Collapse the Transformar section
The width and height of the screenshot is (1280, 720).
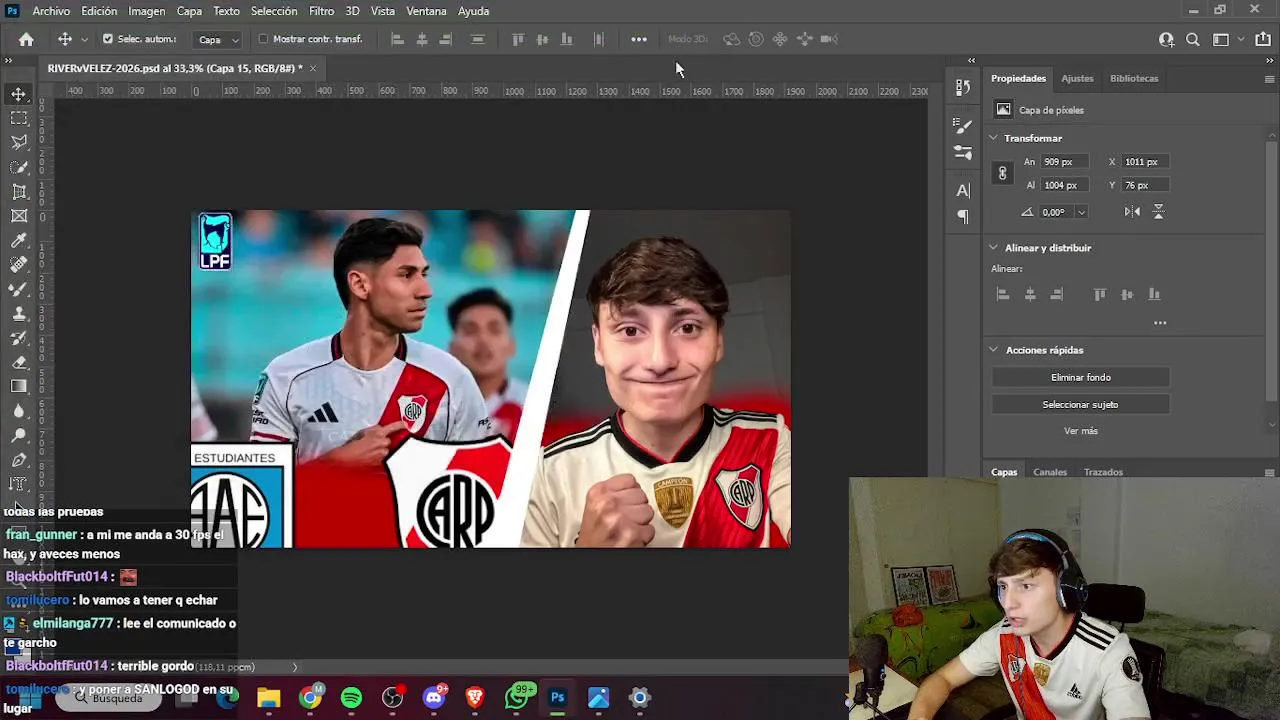[x=993, y=138]
